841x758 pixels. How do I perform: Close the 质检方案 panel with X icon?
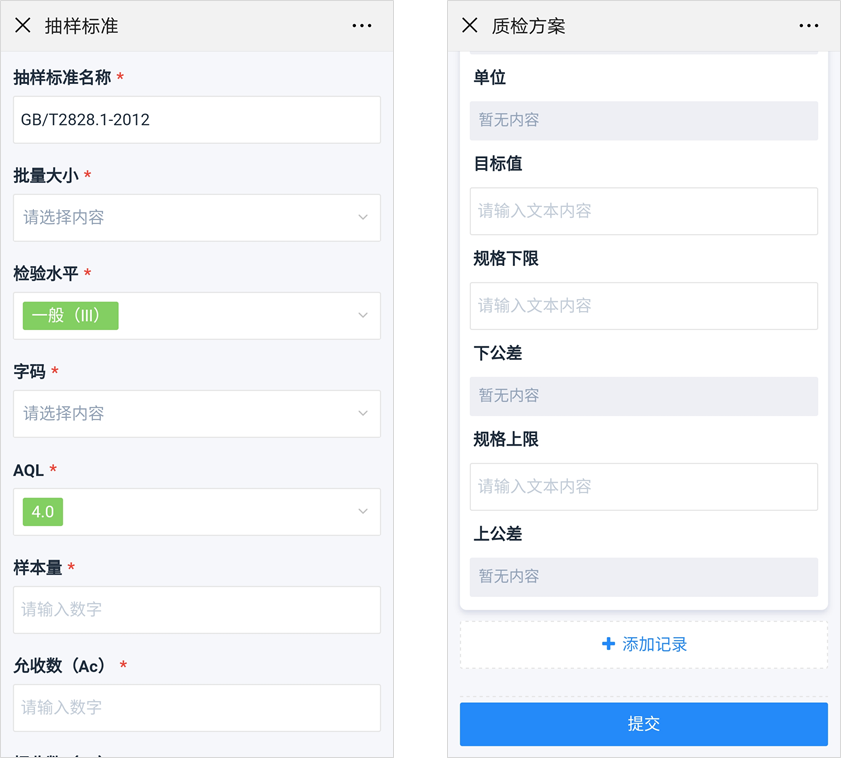click(470, 25)
